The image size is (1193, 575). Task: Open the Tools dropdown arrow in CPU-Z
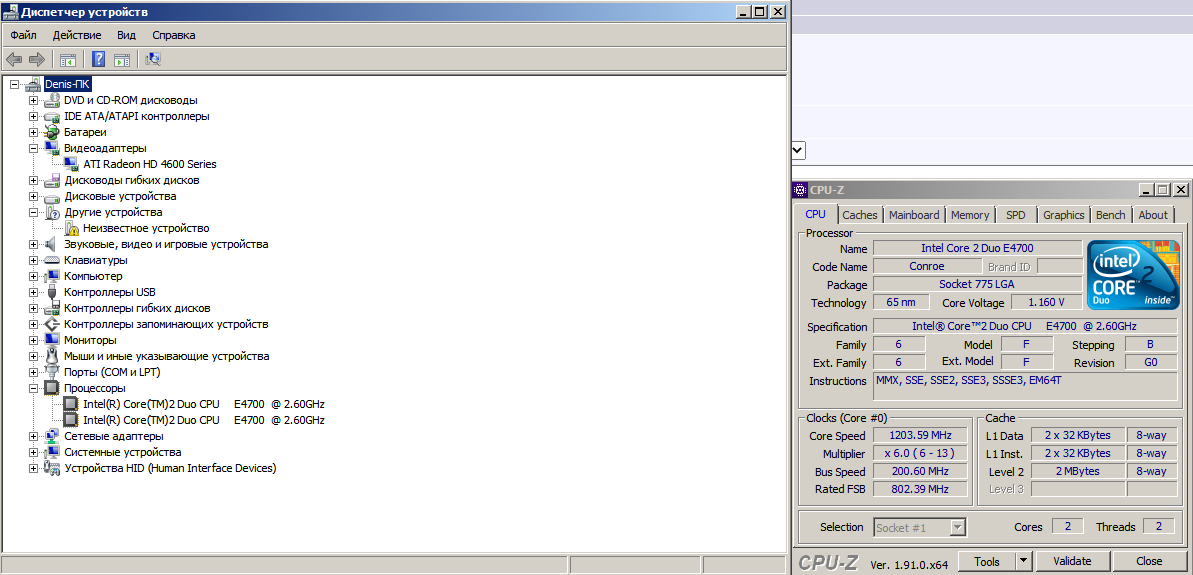pyautogui.click(x=1023, y=561)
